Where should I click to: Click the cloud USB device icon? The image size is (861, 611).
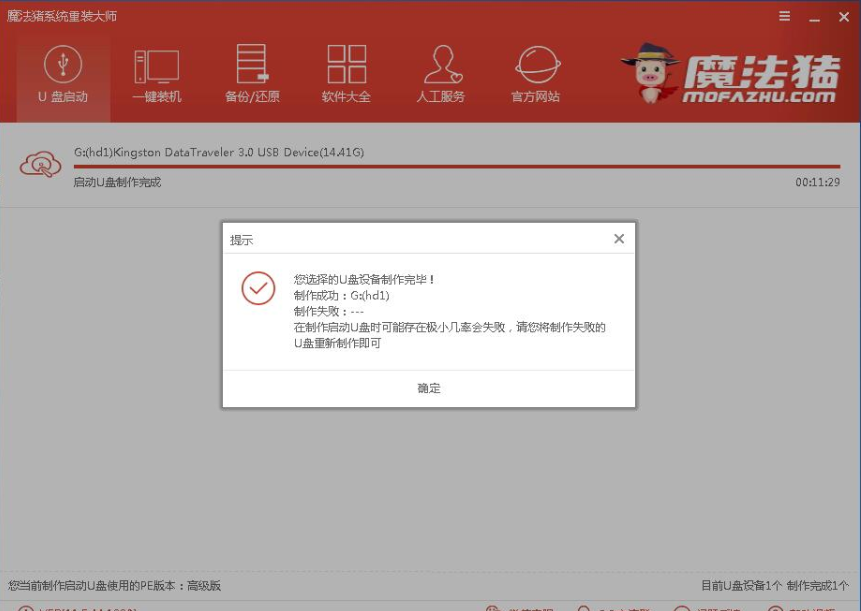(41, 165)
